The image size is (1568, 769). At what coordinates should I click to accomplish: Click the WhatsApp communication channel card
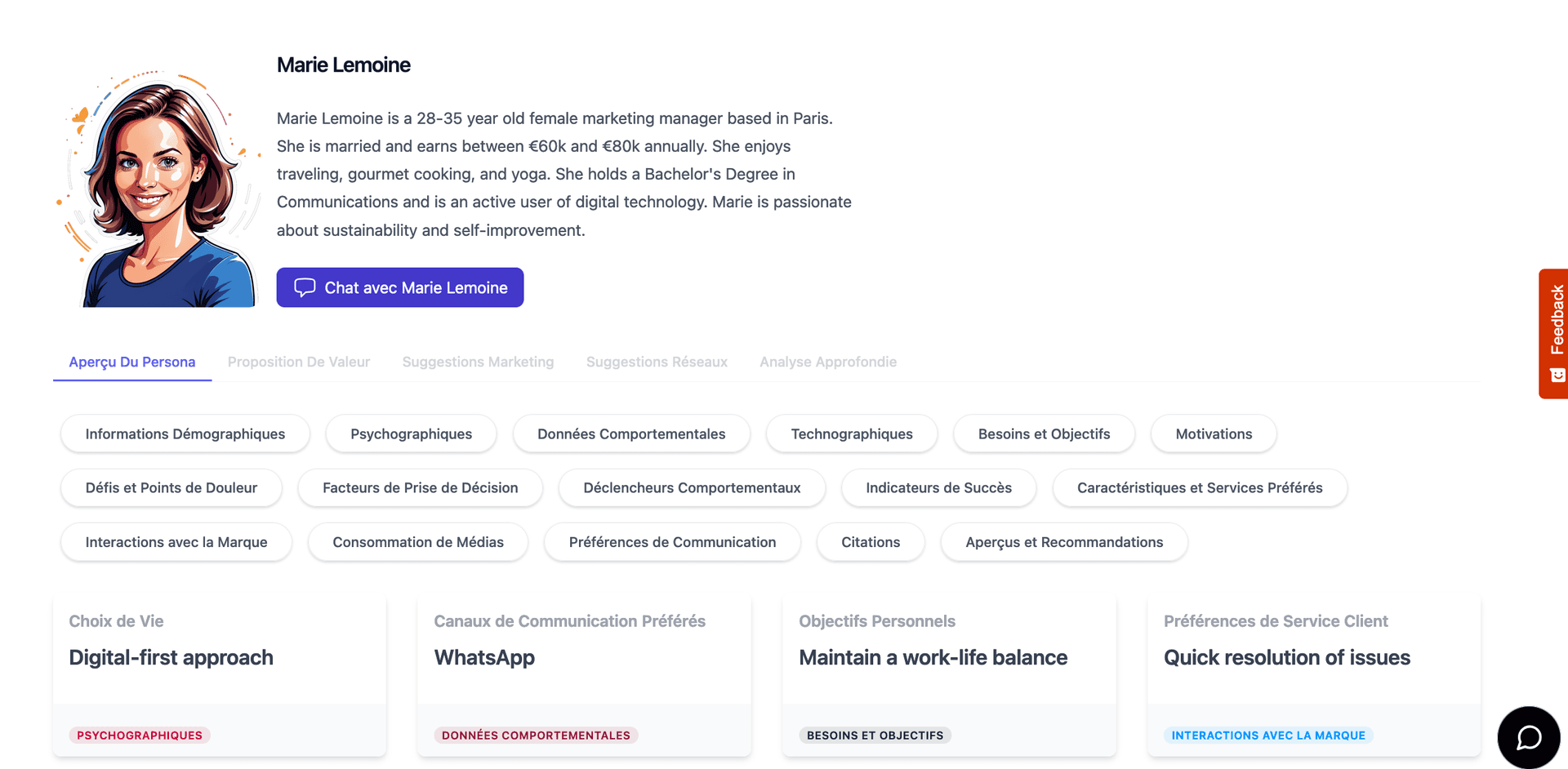(x=584, y=657)
